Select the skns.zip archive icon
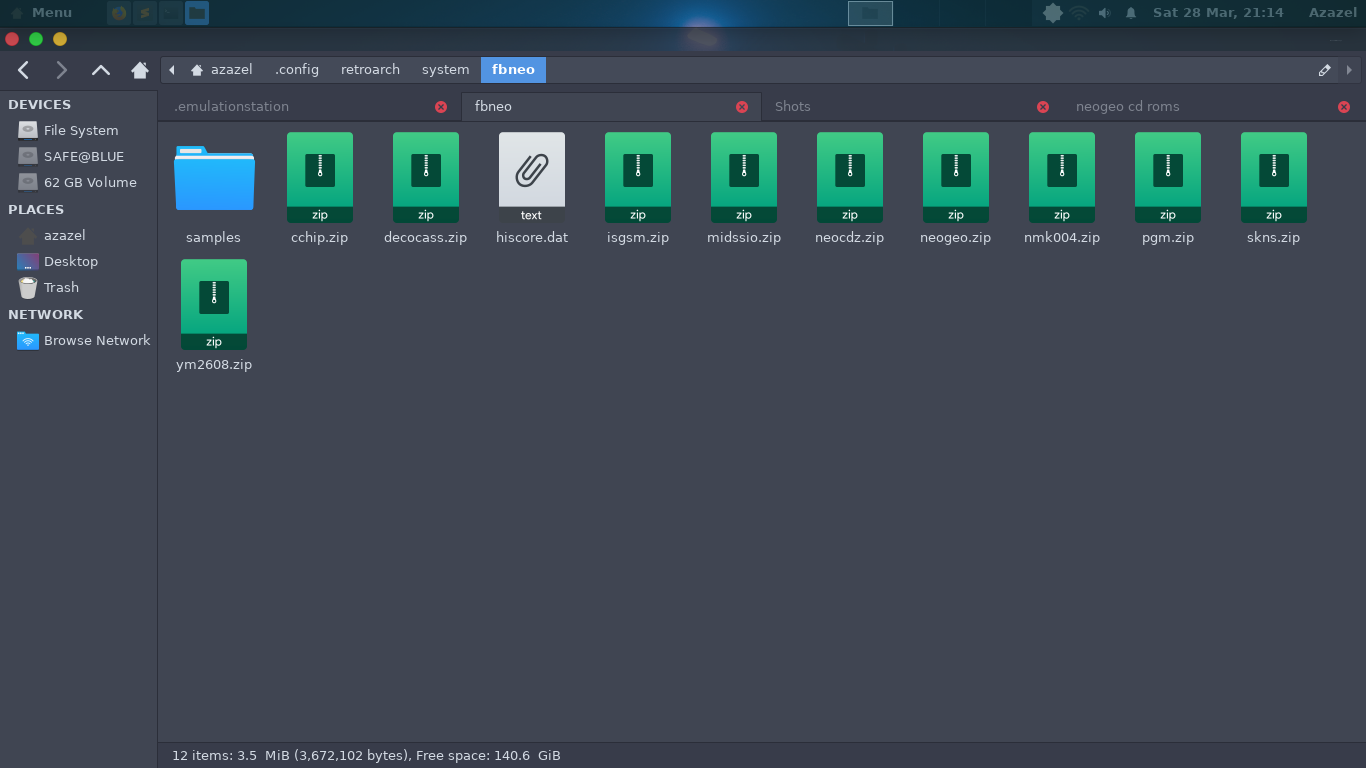Viewport: 1366px width, 768px height. 1274,177
